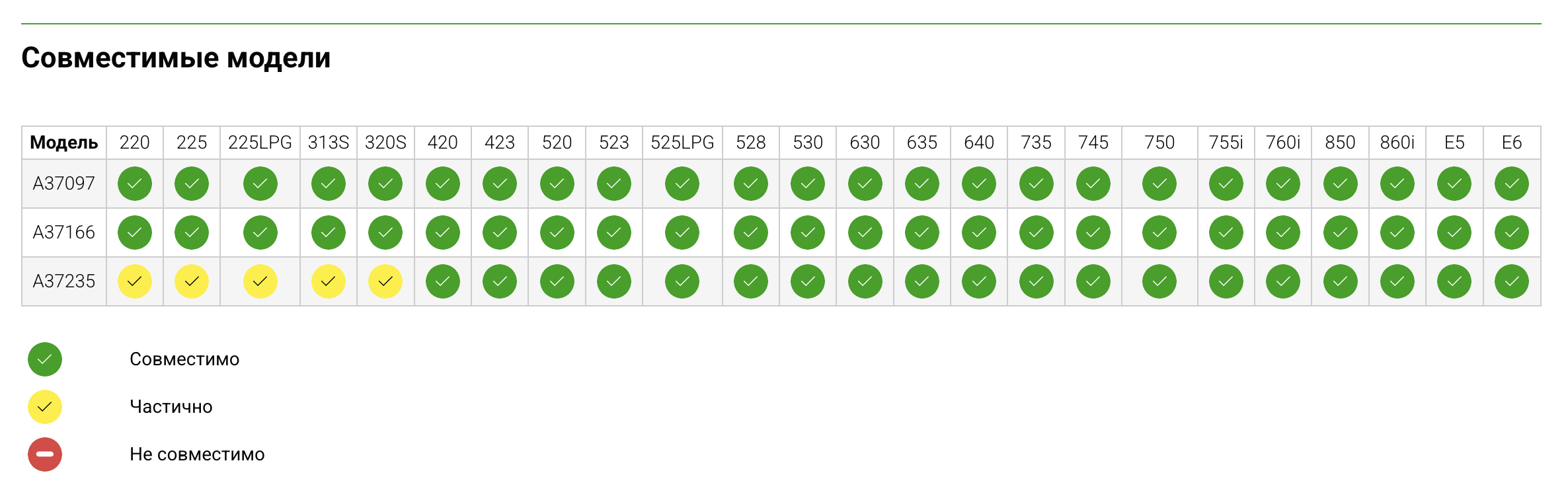Select the 'Модель' header cell
Viewport: 1568px width, 502px height.
pyautogui.click(x=64, y=143)
